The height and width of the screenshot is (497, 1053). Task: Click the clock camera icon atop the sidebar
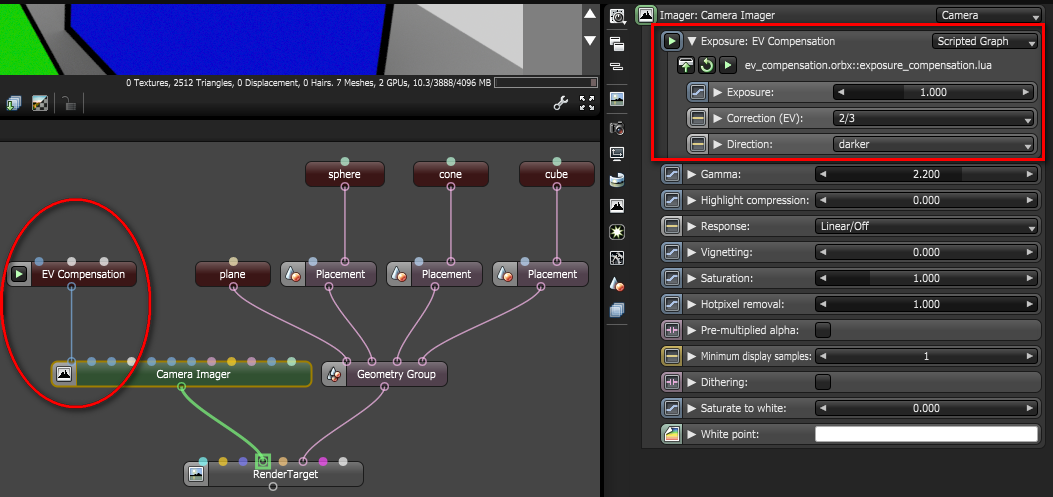pos(617,16)
